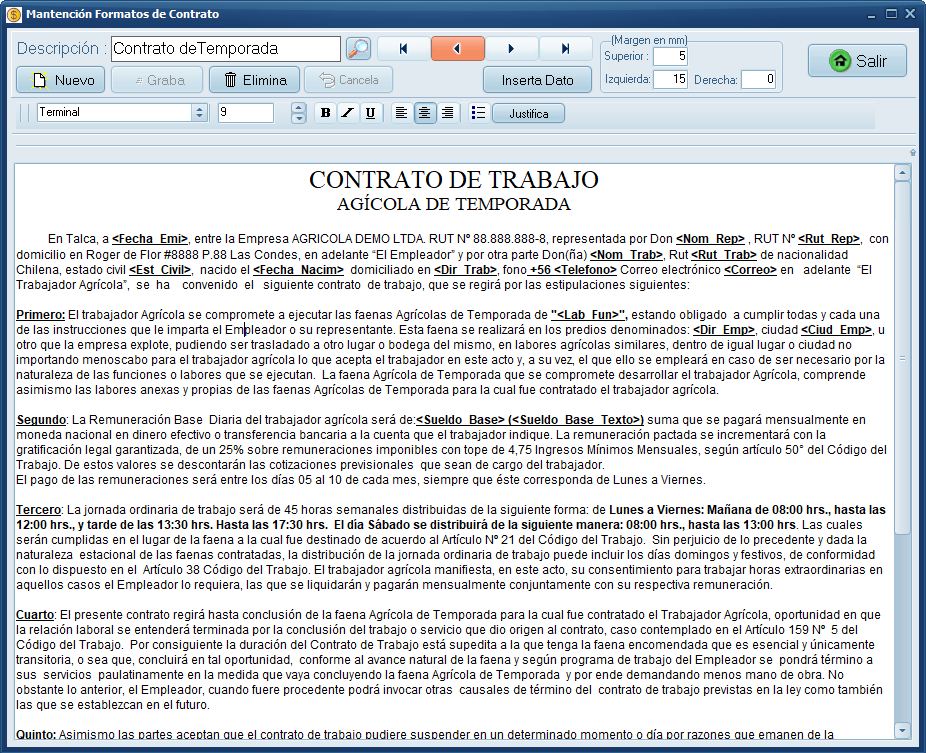Click the Justifica button
This screenshot has width=926, height=753.
[x=529, y=113]
